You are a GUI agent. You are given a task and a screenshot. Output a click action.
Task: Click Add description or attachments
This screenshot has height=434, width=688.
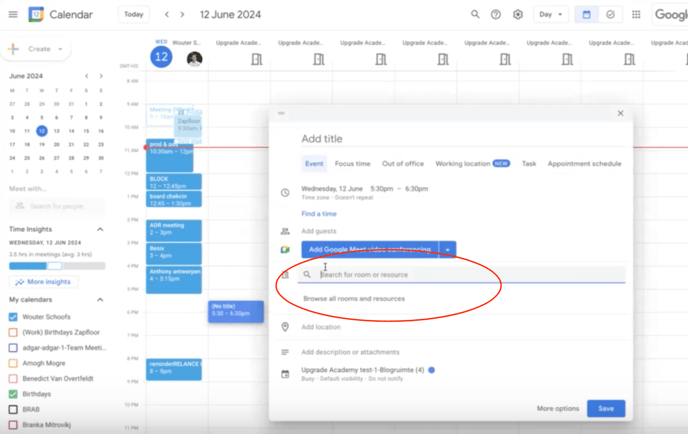click(x=350, y=352)
